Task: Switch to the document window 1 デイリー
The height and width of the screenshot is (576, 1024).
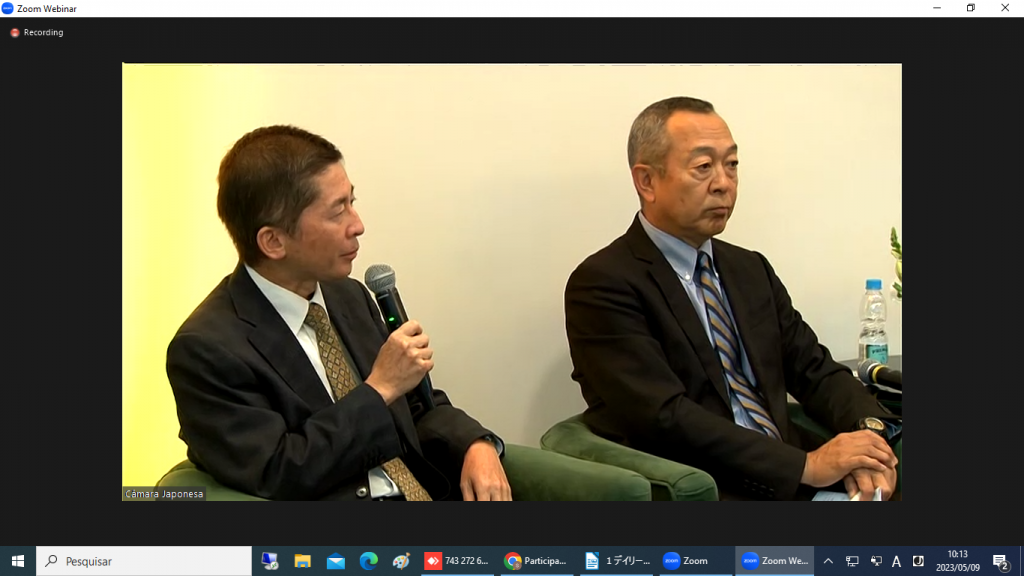Action: coord(617,561)
